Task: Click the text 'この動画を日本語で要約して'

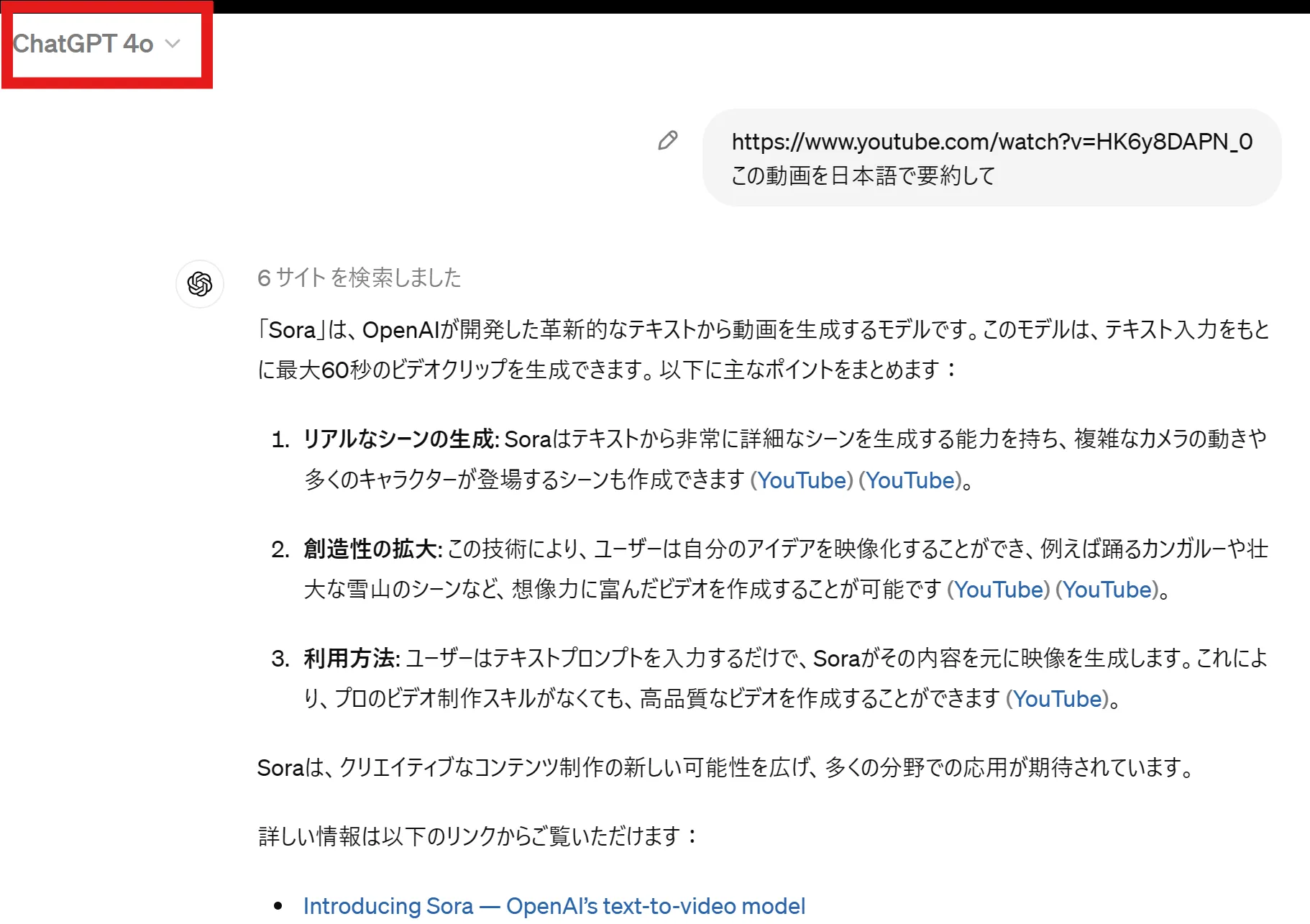Action: tap(864, 175)
